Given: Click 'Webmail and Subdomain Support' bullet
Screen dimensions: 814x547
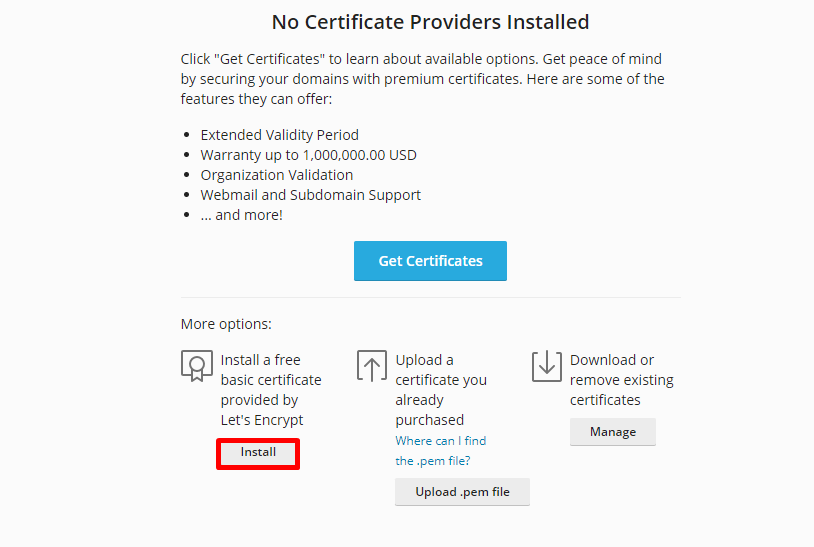Looking at the screenshot, I should pyautogui.click(x=310, y=195).
